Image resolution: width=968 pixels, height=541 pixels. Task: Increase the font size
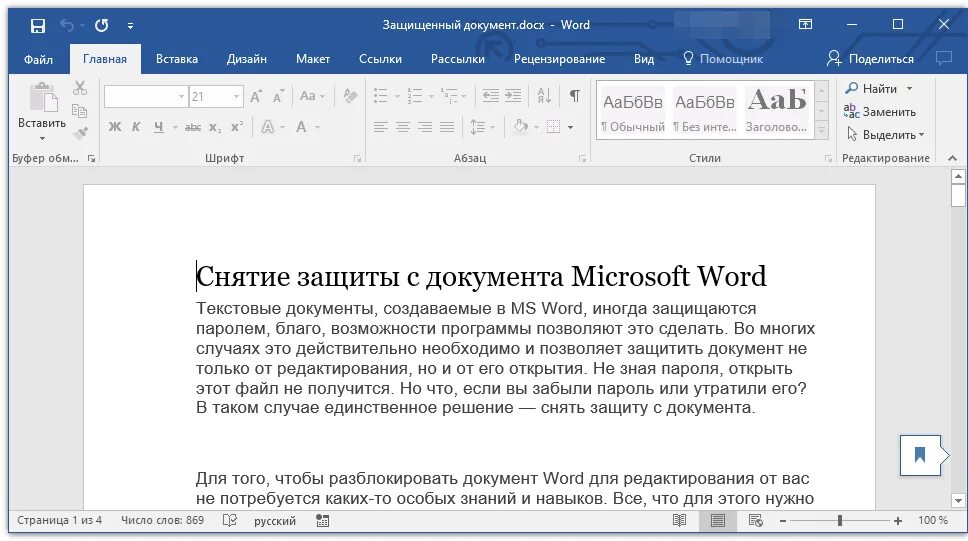256,96
